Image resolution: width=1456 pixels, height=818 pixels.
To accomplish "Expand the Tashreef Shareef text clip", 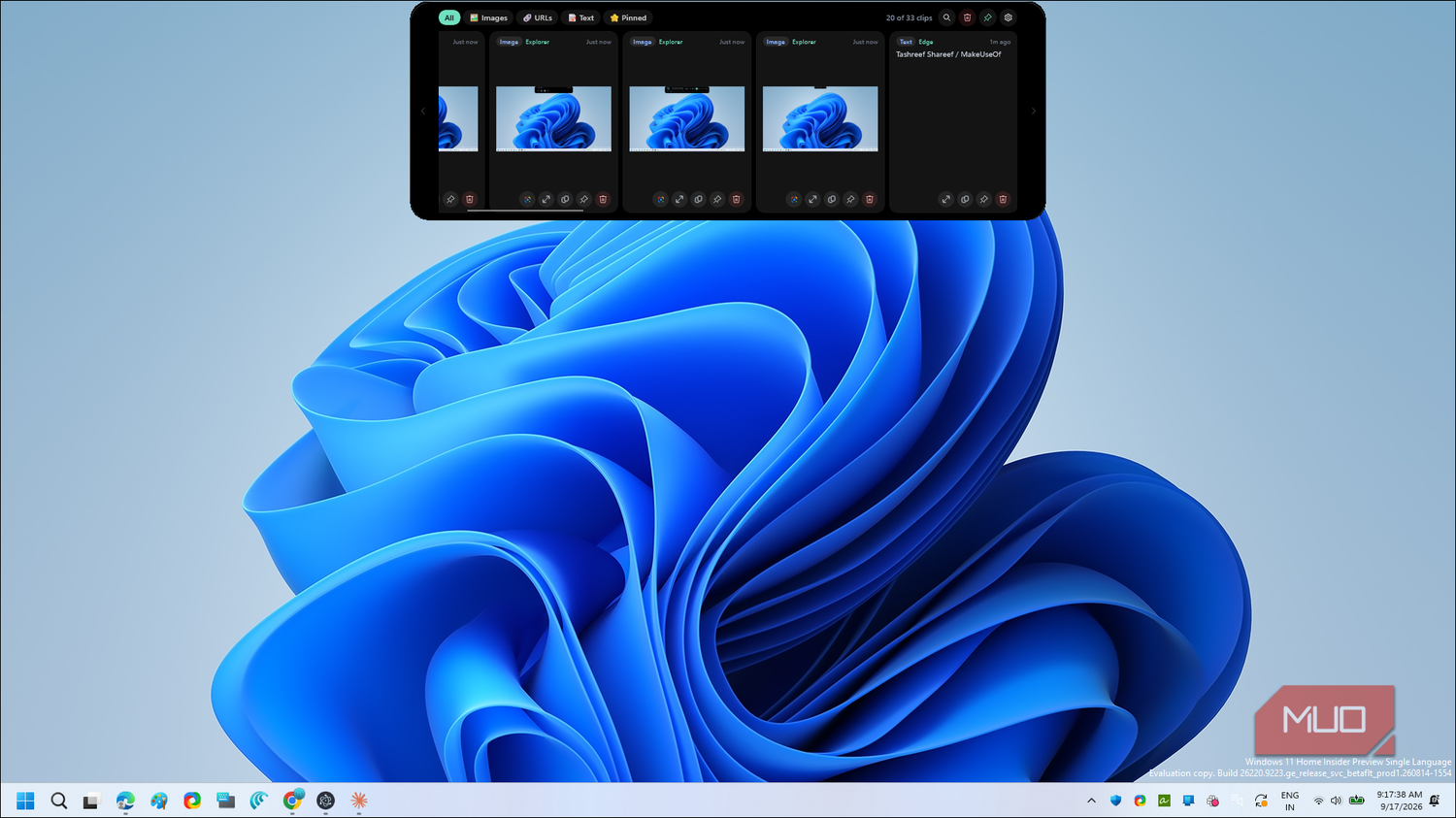I will [x=945, y=199].
